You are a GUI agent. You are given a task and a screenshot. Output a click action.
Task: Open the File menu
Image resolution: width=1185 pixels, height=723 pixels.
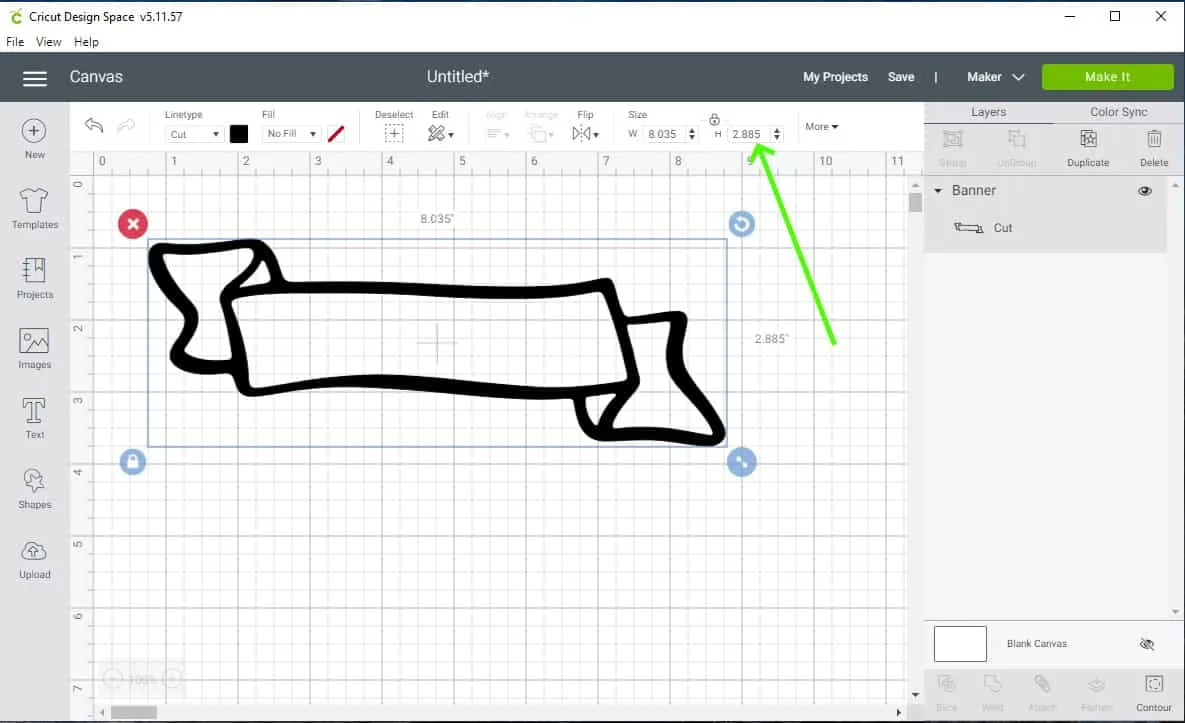(x=15, y=42)
